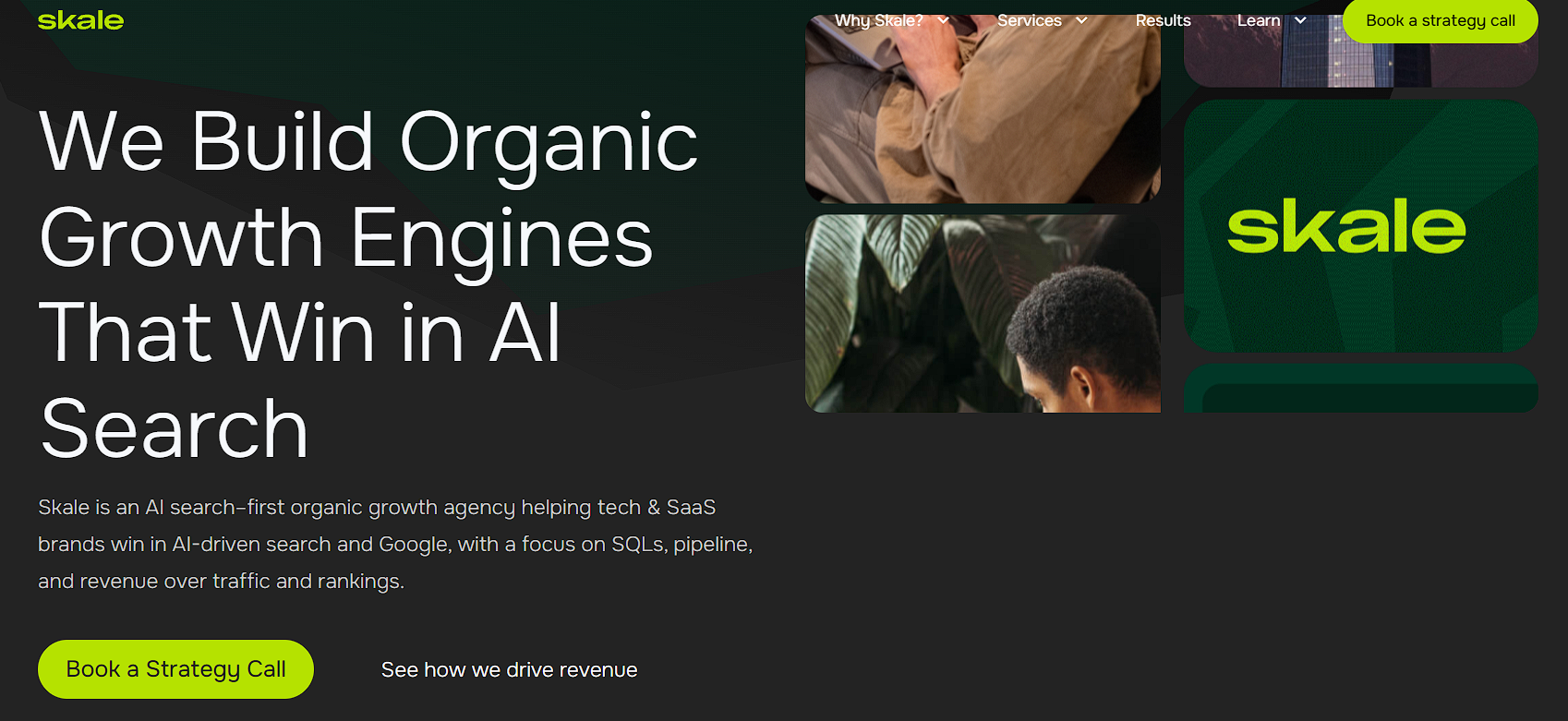This screenshot has width=1568, height=721.
Task: Select the photo of person in beige jacket
Action: coord(983,109)
